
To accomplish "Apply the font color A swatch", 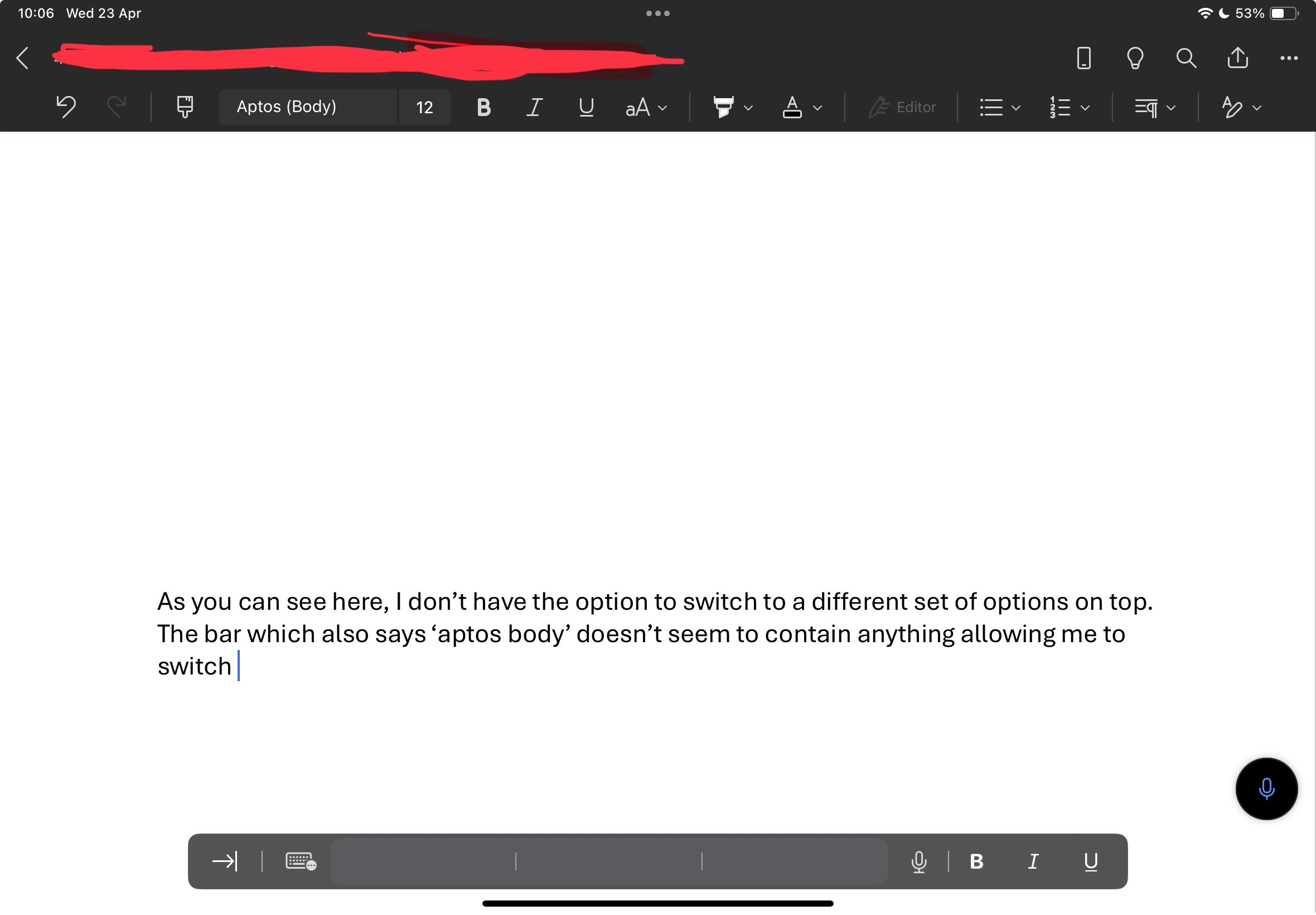I will point(792,107).
